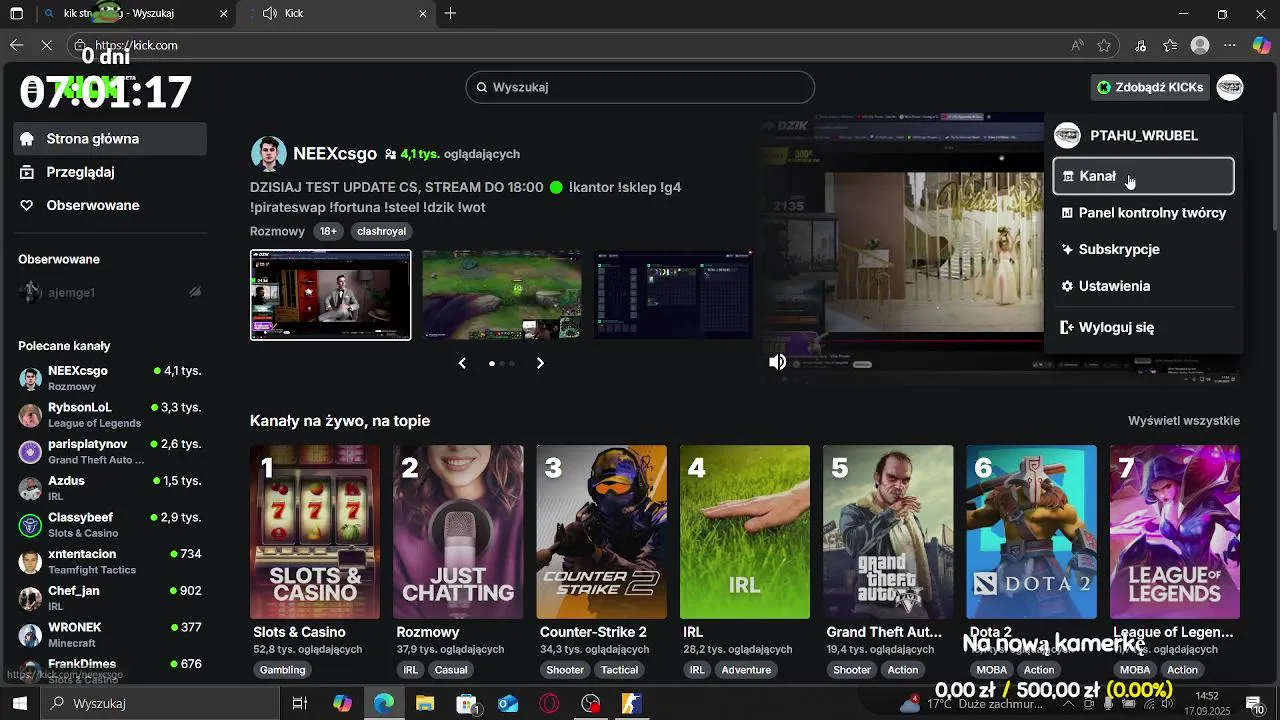Open Opera browser from taskbar

tap(549, 703)
